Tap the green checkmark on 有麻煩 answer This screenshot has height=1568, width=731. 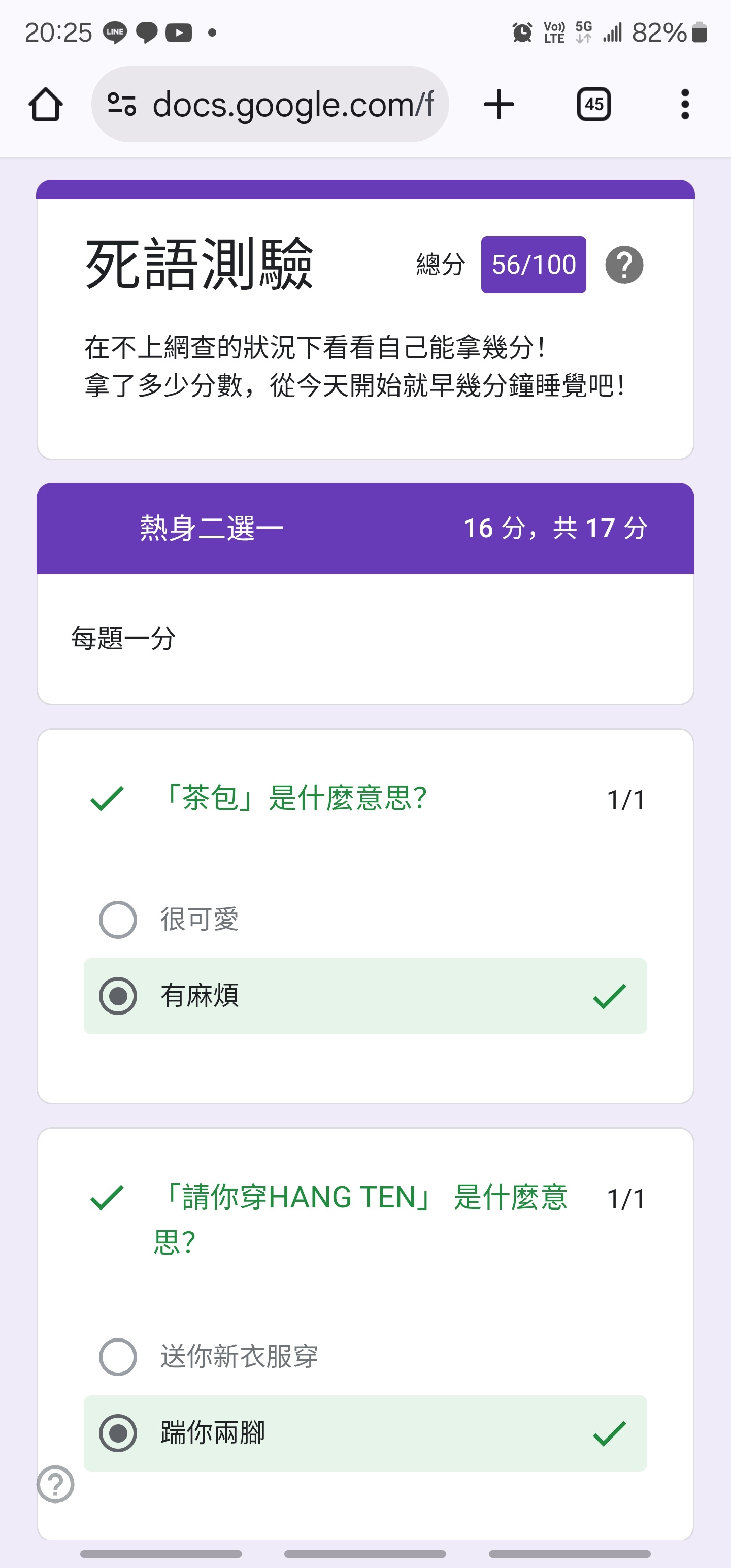609,996
